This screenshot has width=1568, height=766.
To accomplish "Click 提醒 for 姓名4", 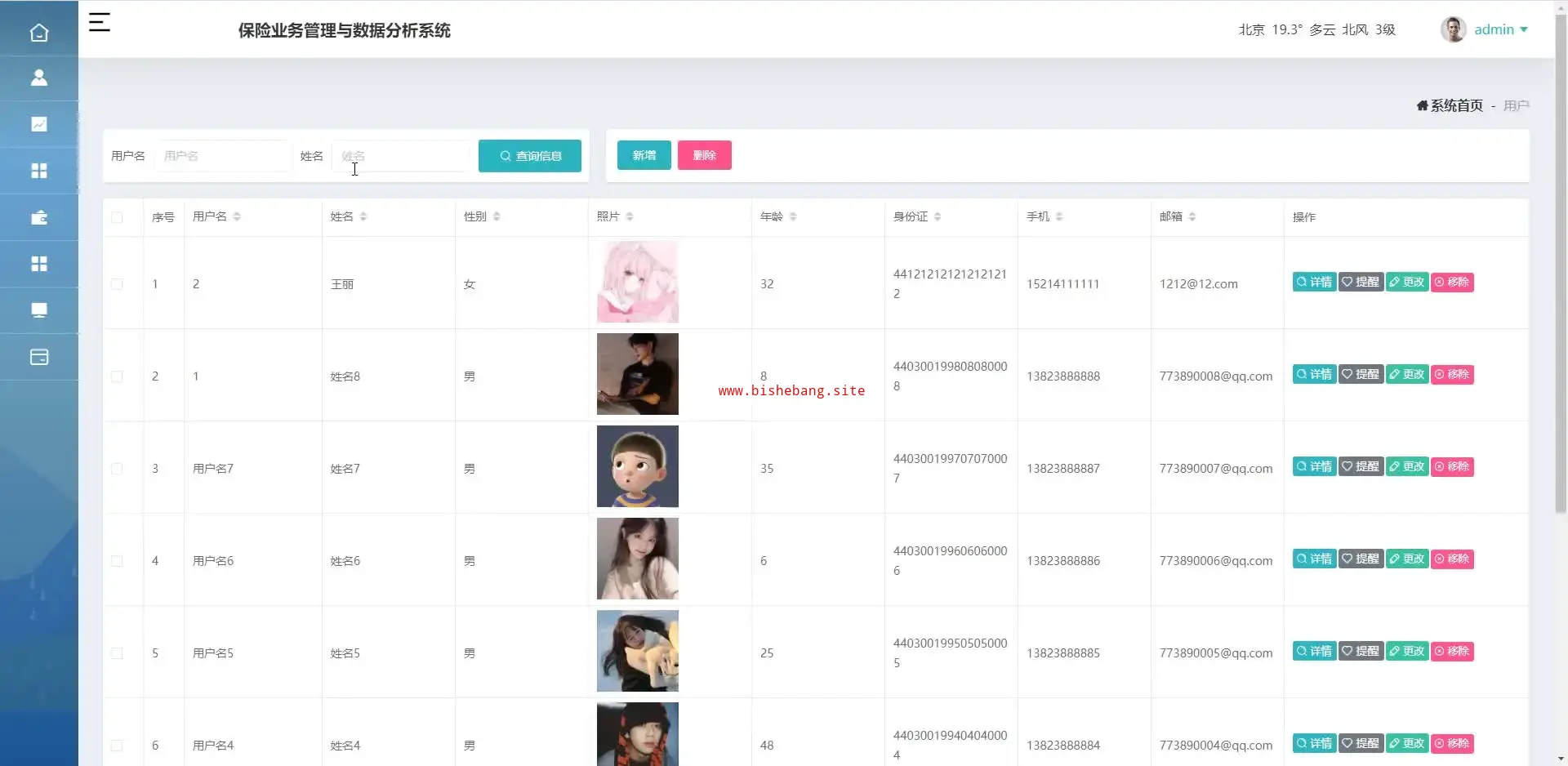I will 1361,744.
